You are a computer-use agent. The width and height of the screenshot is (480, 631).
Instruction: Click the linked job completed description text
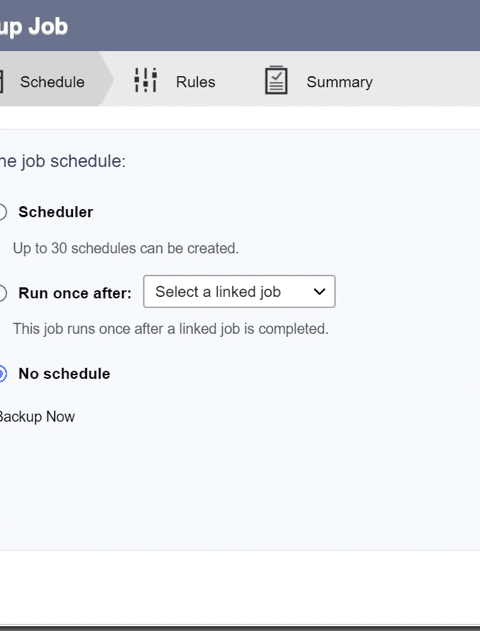[171, 329]
